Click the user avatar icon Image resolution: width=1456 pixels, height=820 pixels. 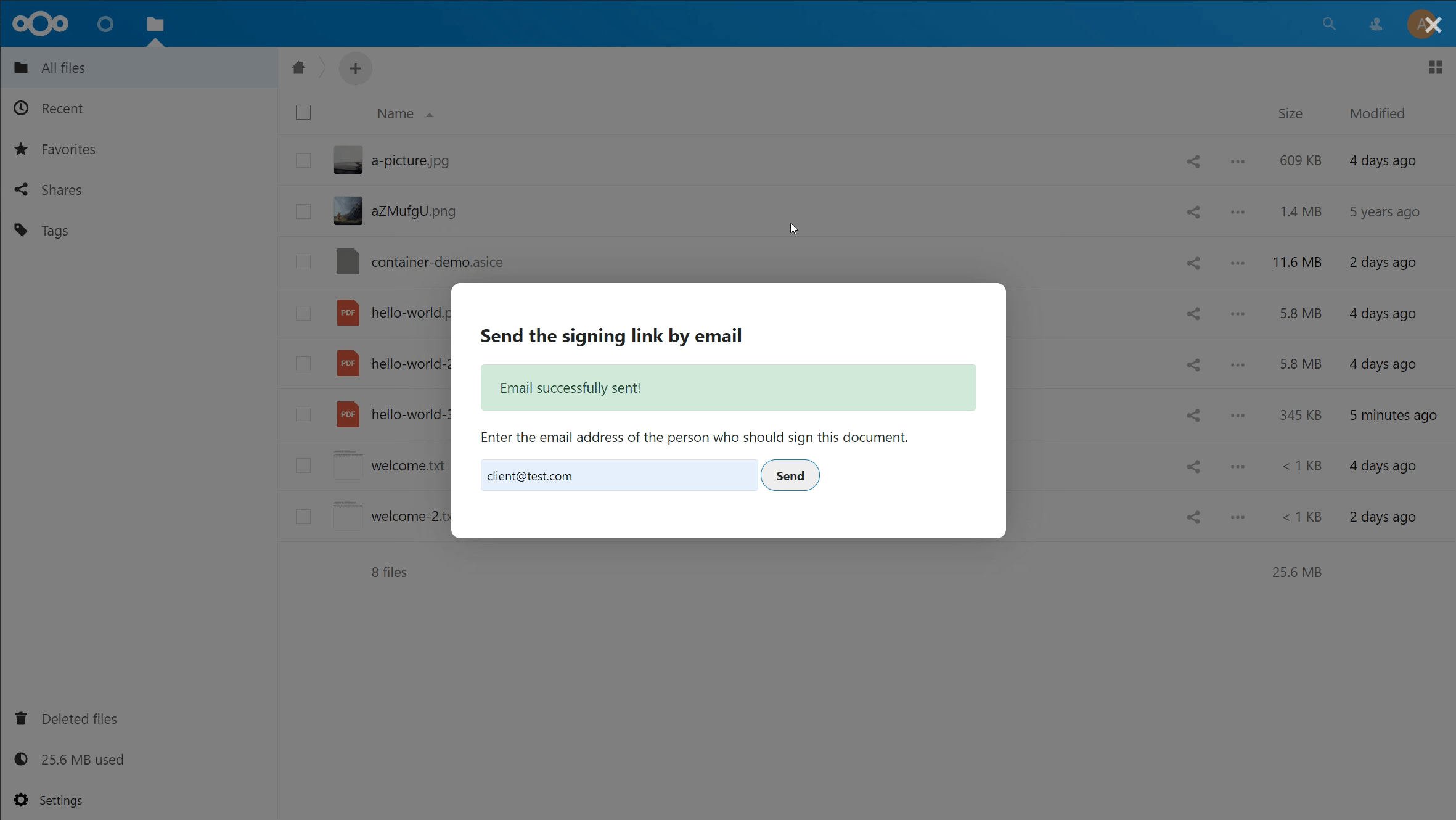click(x=1422, y=23)
